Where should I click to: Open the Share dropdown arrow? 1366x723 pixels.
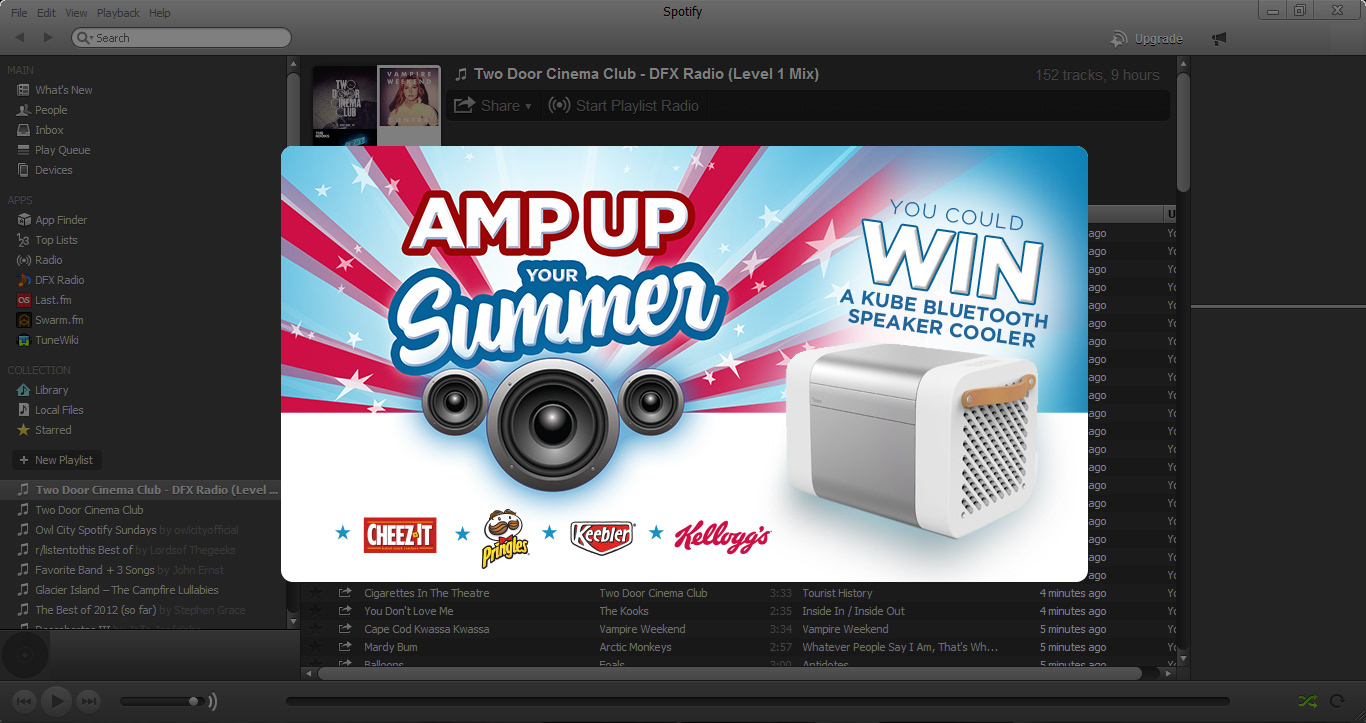point(528,106)
